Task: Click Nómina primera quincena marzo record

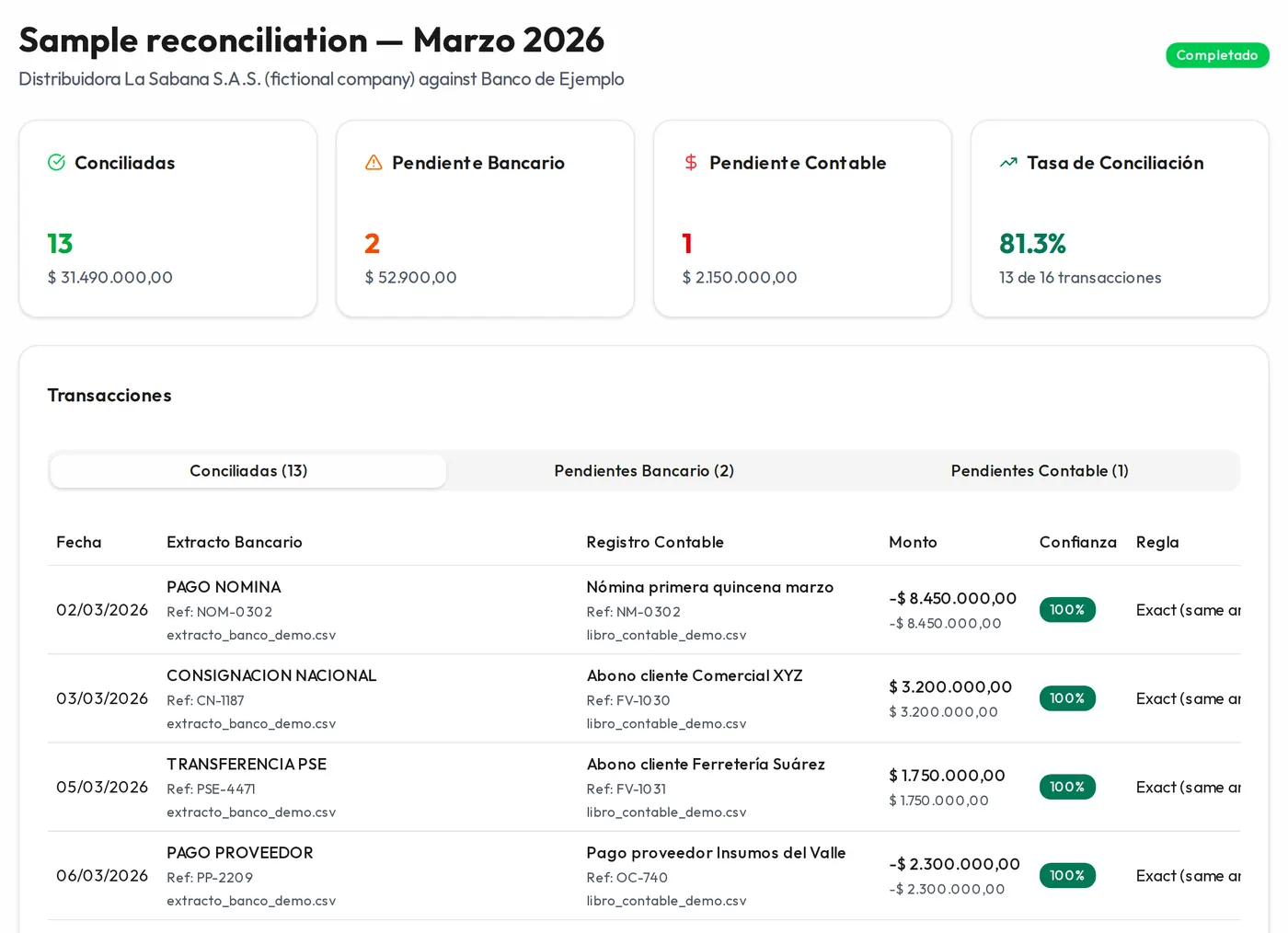Action: click(710, 587)
